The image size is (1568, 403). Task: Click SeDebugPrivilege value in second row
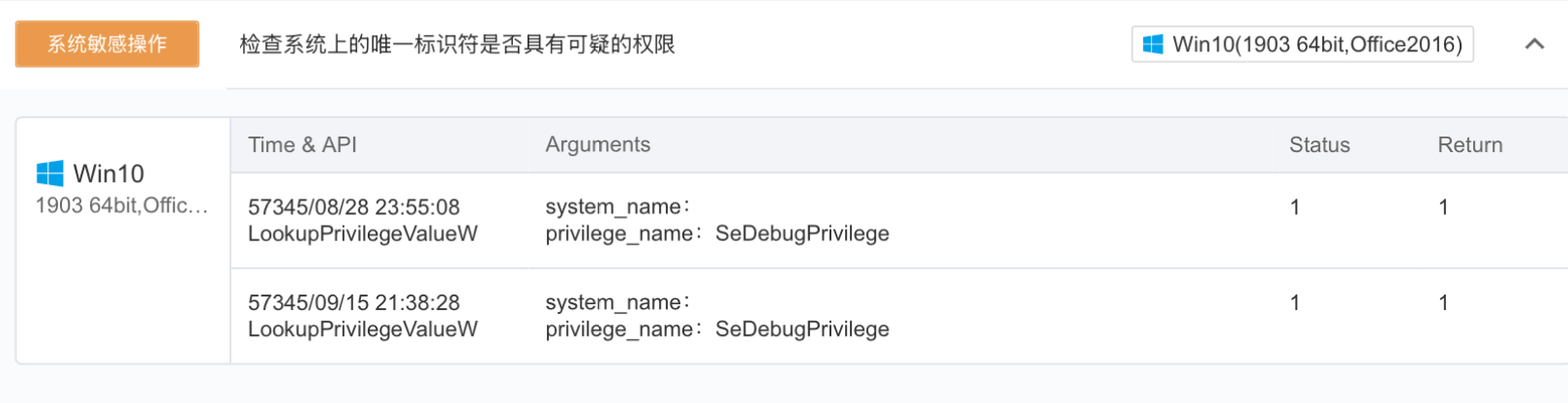coord(801,329)
